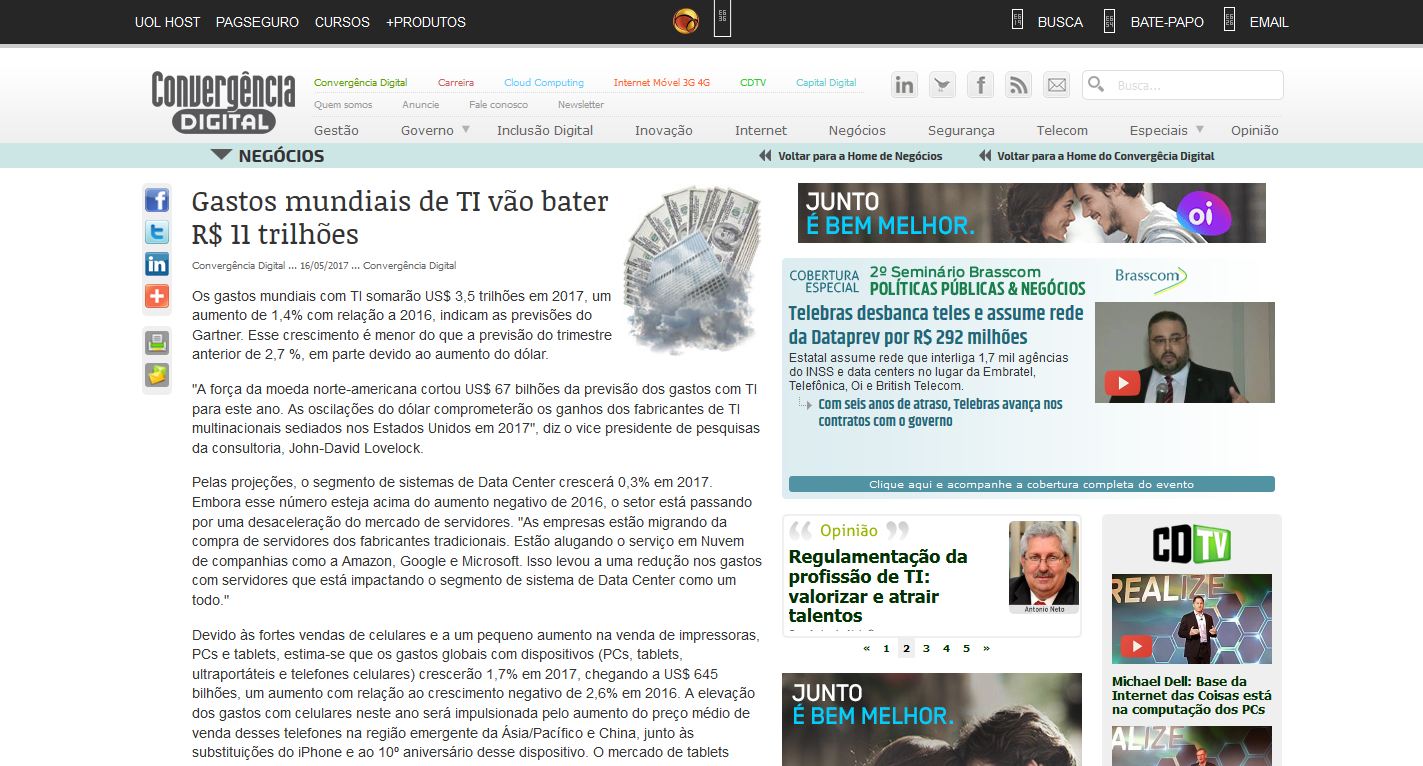Open the Segurança menu
1423x766 pixels.
961,130
